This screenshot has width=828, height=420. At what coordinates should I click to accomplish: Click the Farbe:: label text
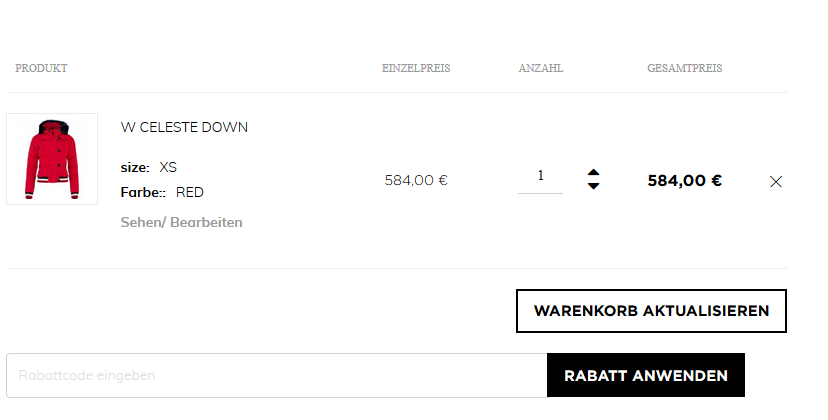point(143,192)
